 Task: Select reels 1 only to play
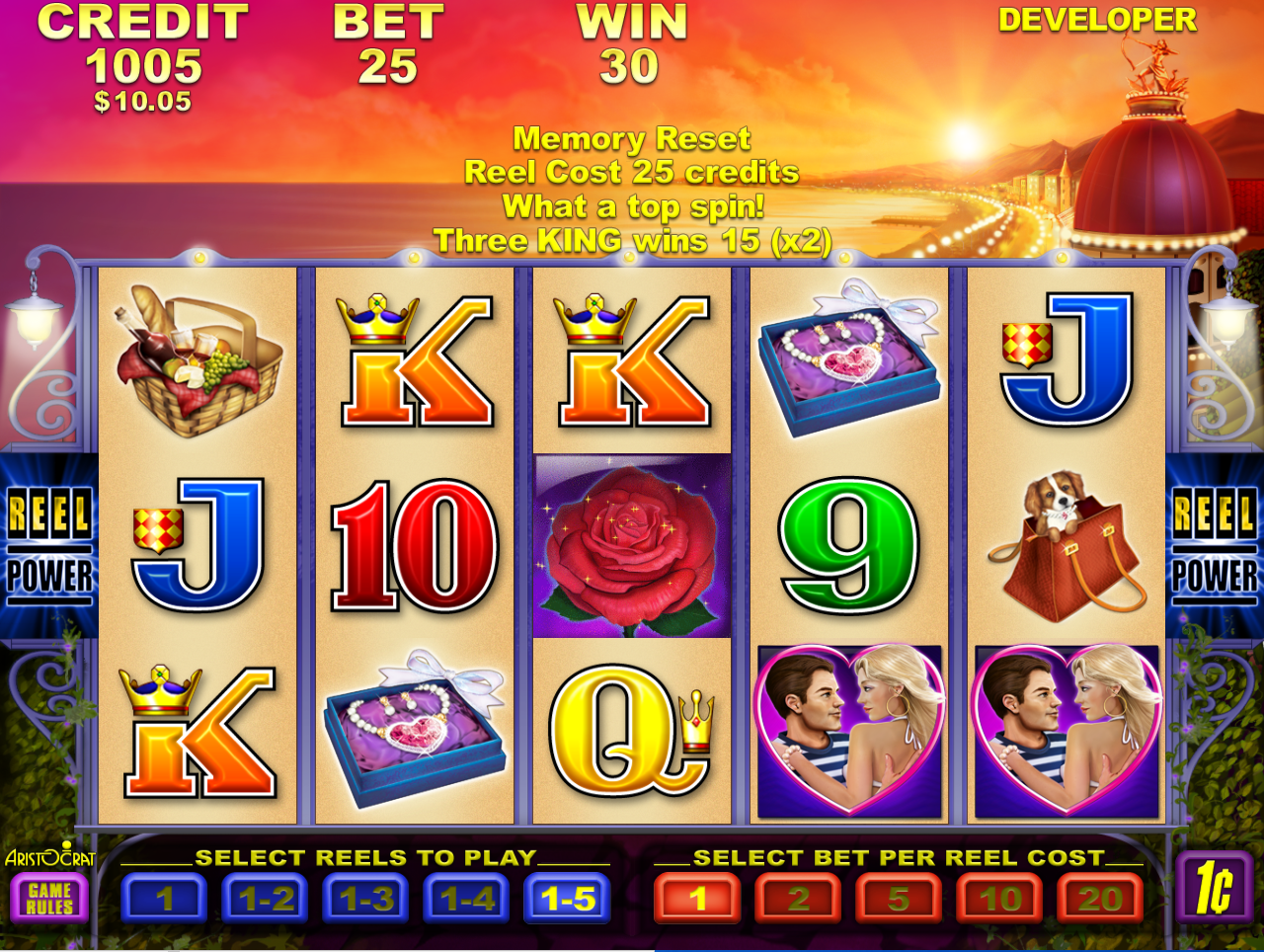click(x=164, y=900)
